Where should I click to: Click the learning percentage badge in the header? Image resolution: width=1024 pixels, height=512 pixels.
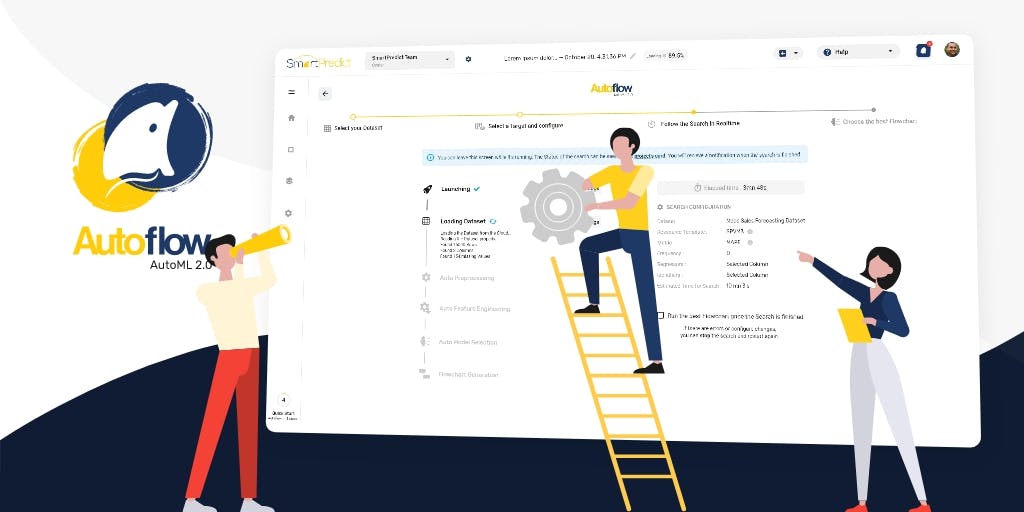tap(665, 56)
